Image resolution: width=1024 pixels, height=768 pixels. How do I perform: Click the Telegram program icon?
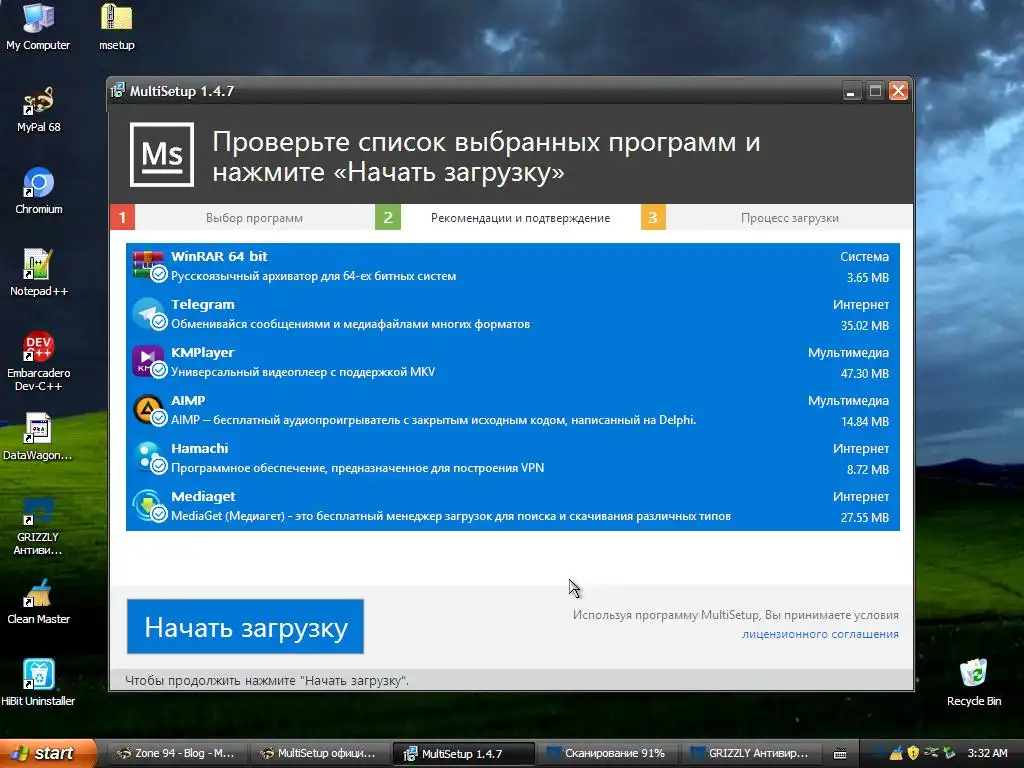(148, 313)
